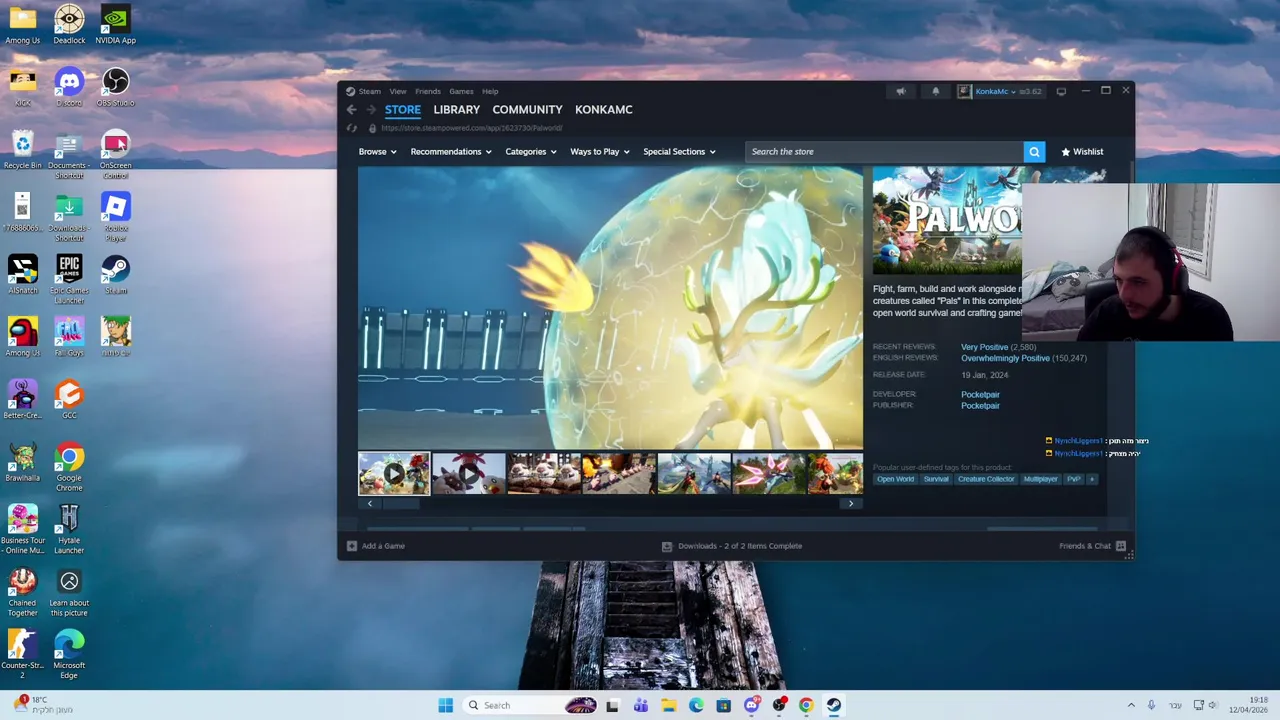Switch to the STORE tab
This screenshot has height=720, width=1280.
[403, 110]
